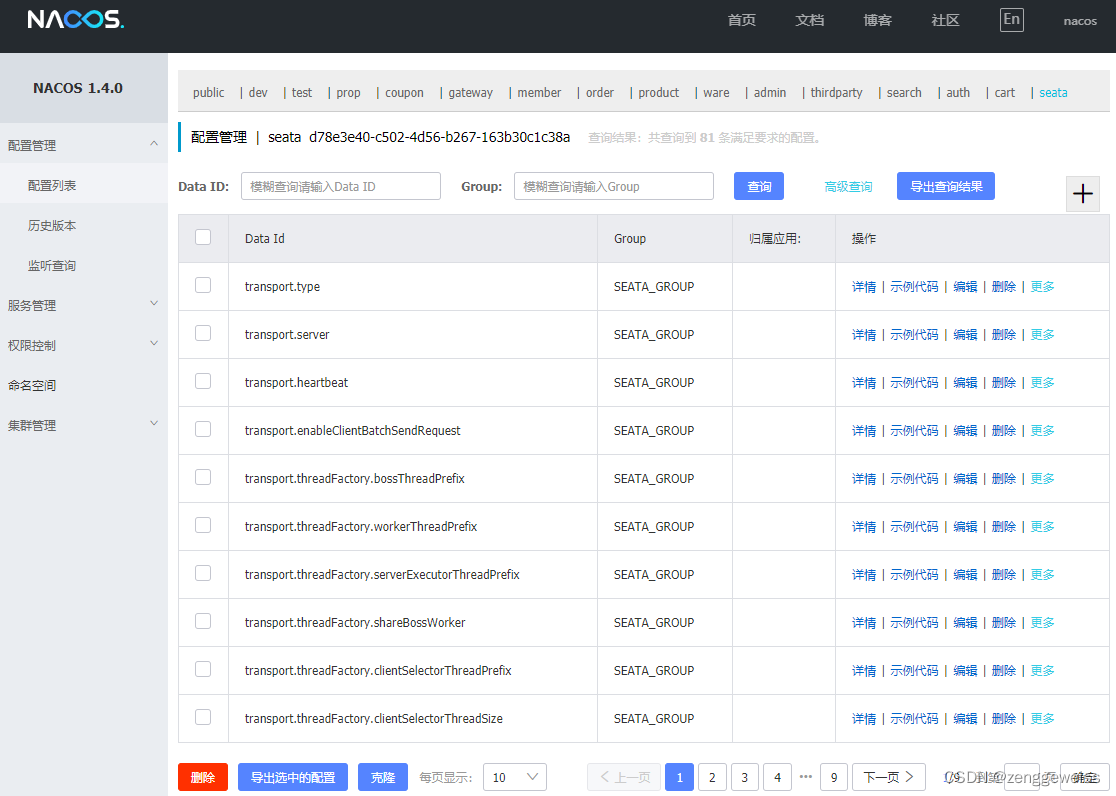
Task: Select checkbox for clientSelectorThreadSize row
Action: (203, 717)
